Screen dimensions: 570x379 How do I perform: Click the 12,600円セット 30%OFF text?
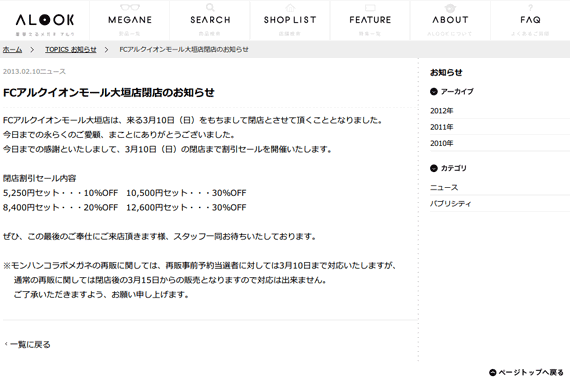point(186,207)
